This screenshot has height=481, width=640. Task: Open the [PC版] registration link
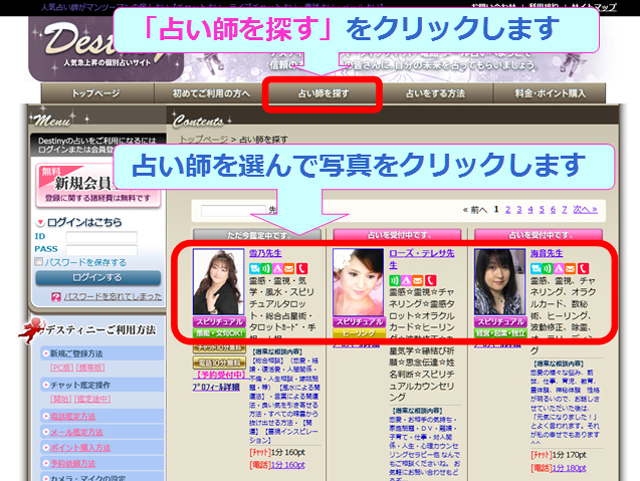(62, 368)
